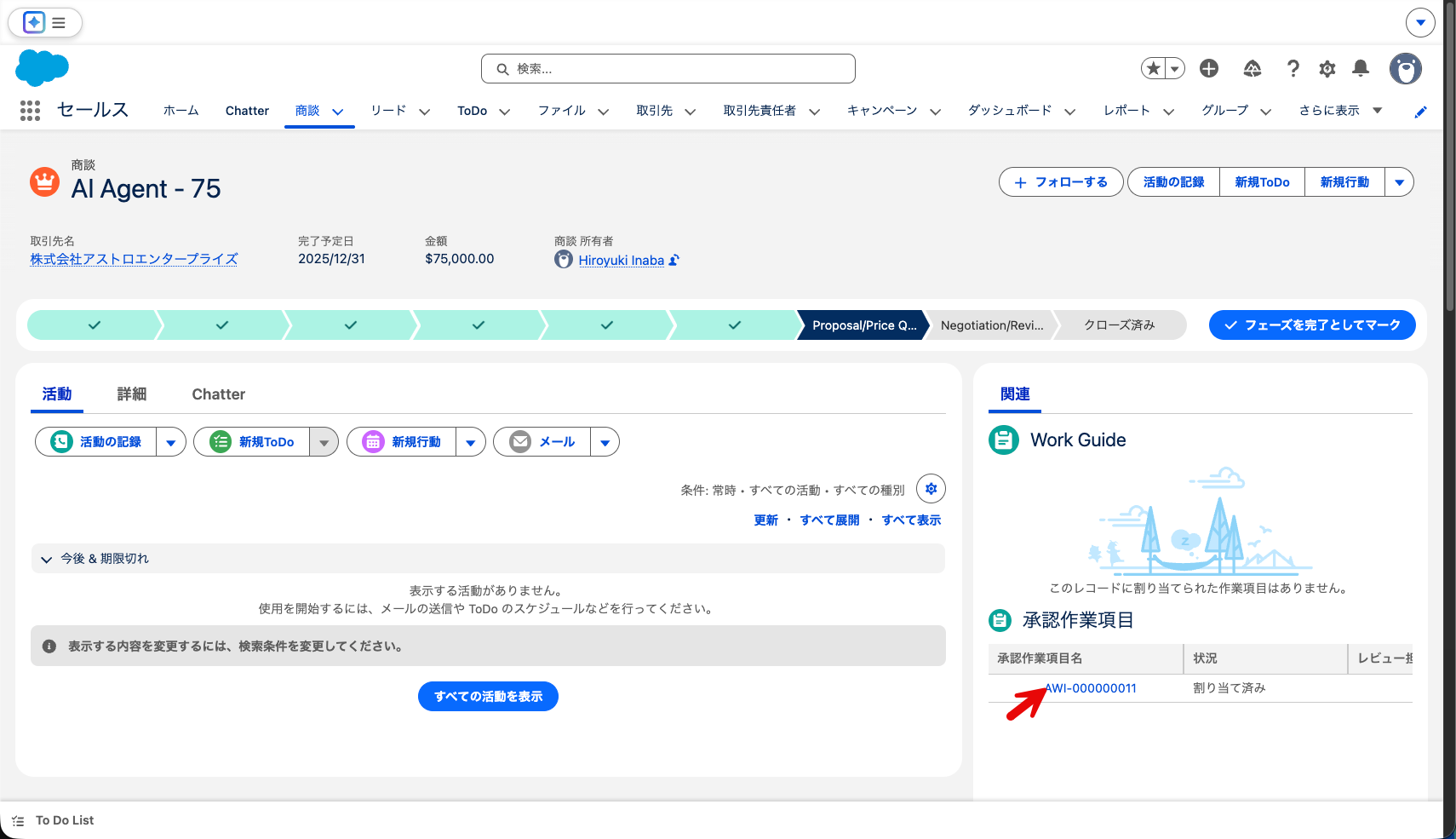This screenshot has height=839, width=1456.
Task: Click the activity panel 新規行動 calendar button
Action: click(x=402, y=442)
